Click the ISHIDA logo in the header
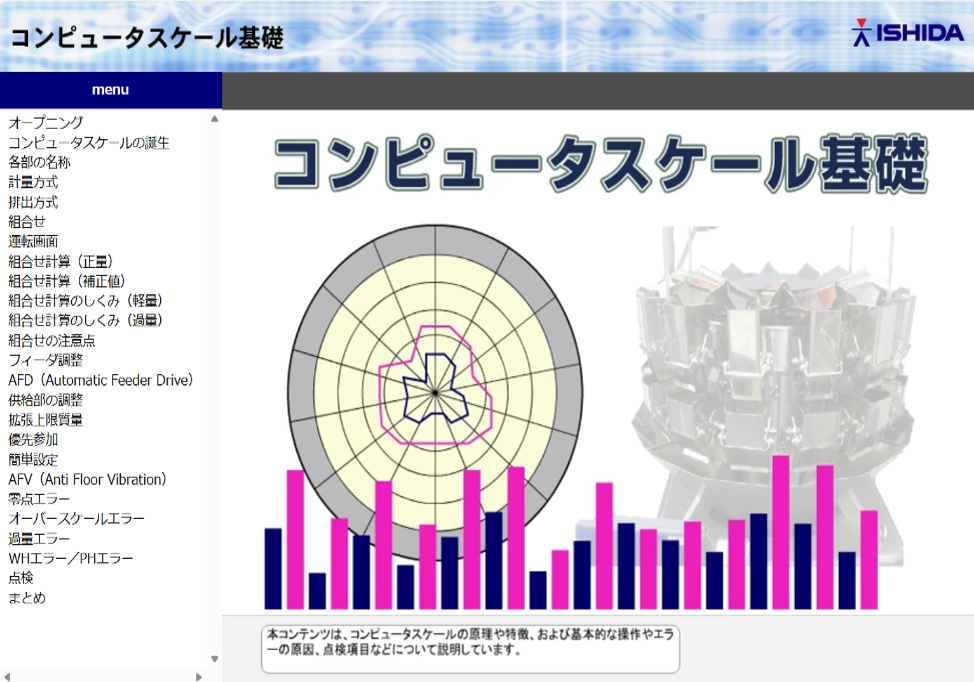This screenshot has width=974, height=682. point(907,33)
